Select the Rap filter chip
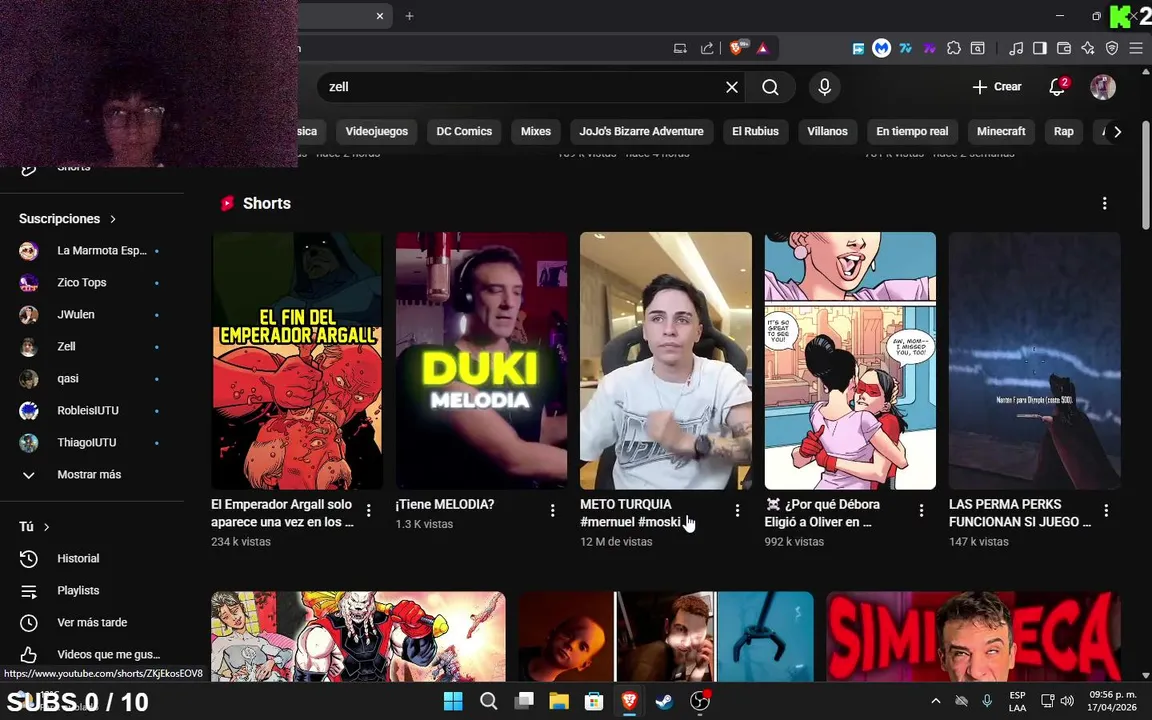Screen dimensions: 1152x720 point(1063,132)
